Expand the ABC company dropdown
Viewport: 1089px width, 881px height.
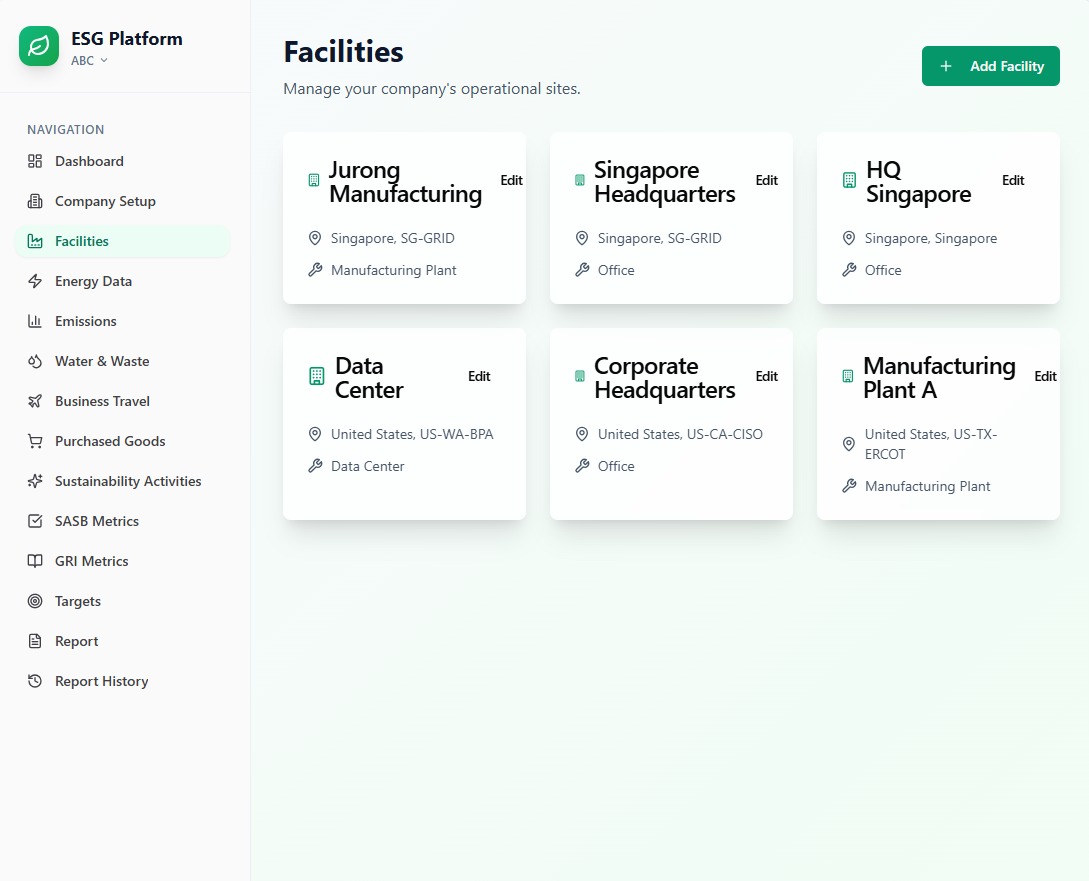pos(89,61)
